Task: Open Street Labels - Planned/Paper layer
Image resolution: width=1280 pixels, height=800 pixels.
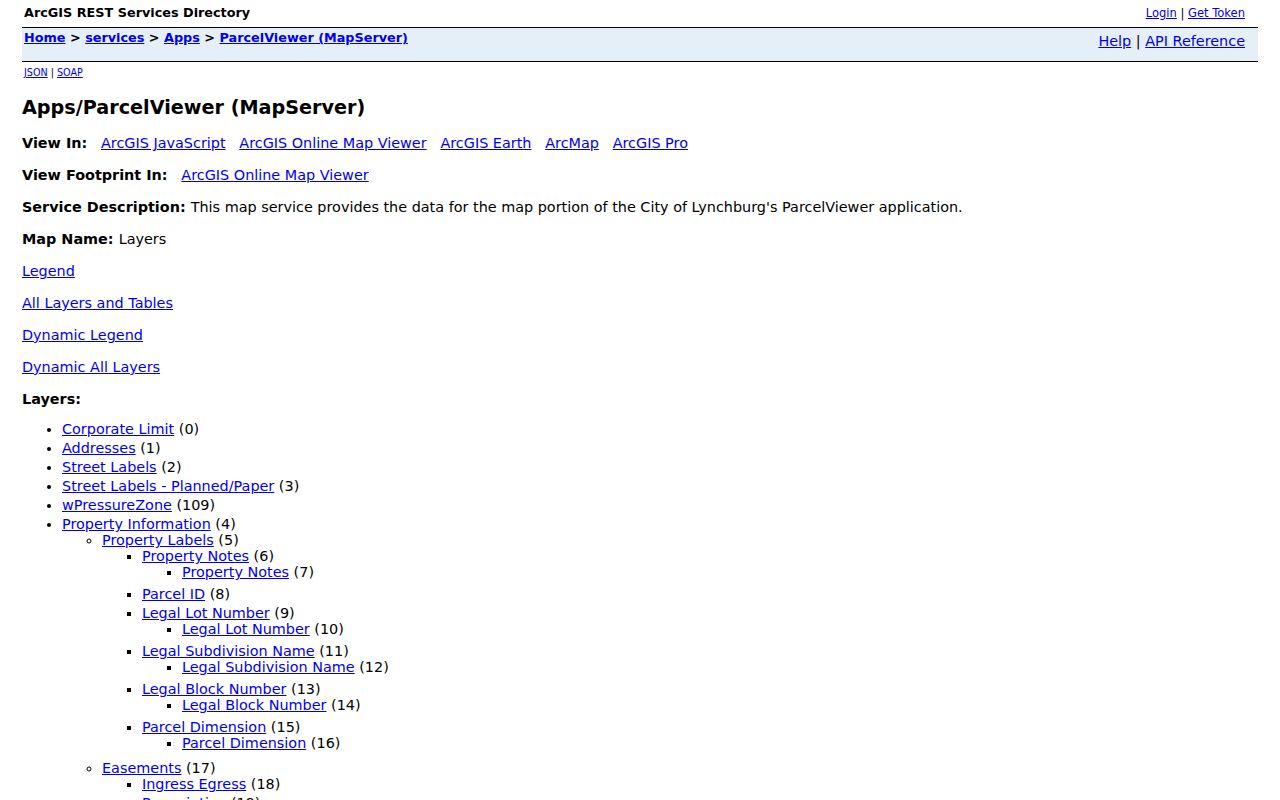Action: [x=168, y=486]
